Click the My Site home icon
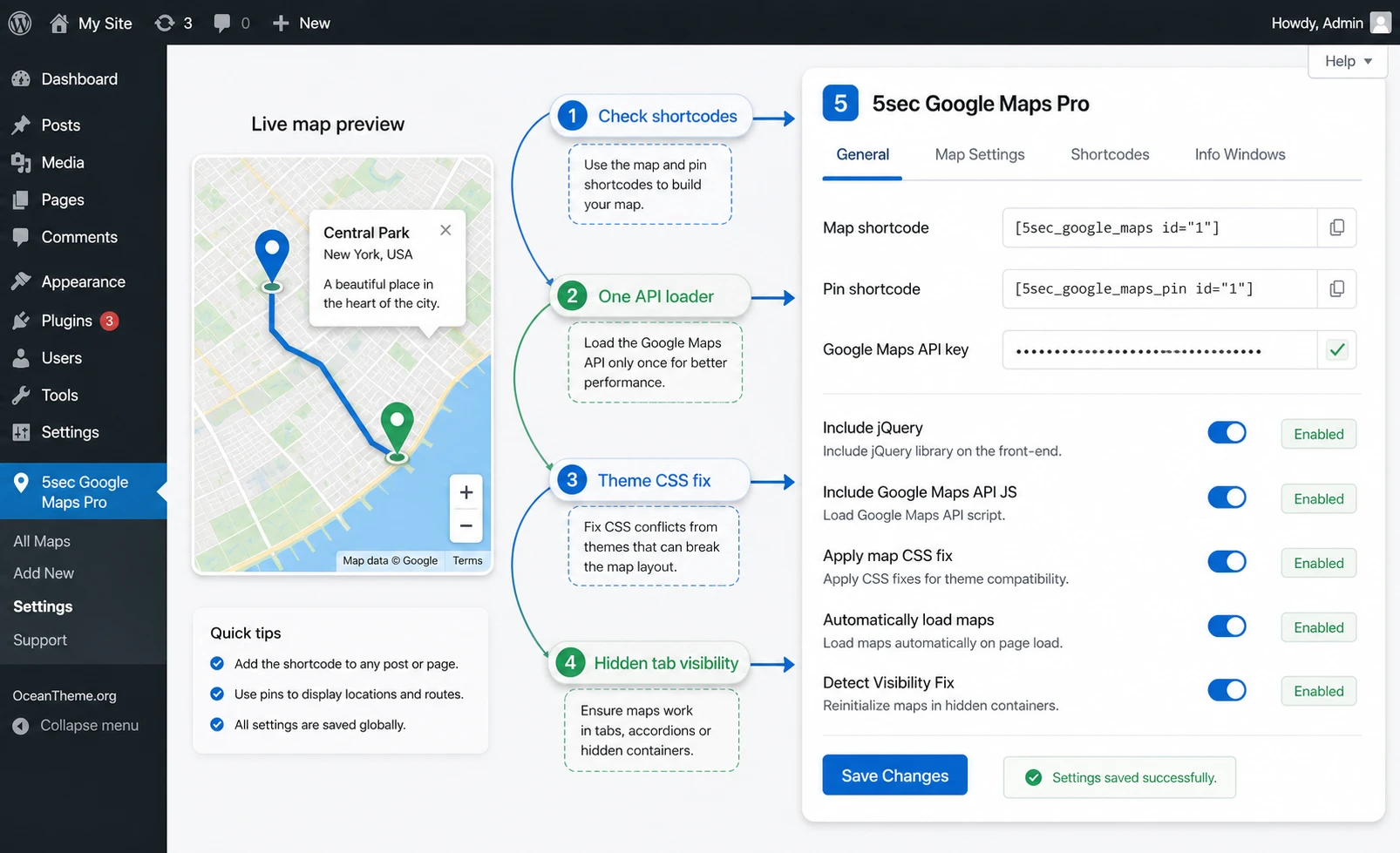The width and height of the screenshot is (1400, 853). point(58,23)
